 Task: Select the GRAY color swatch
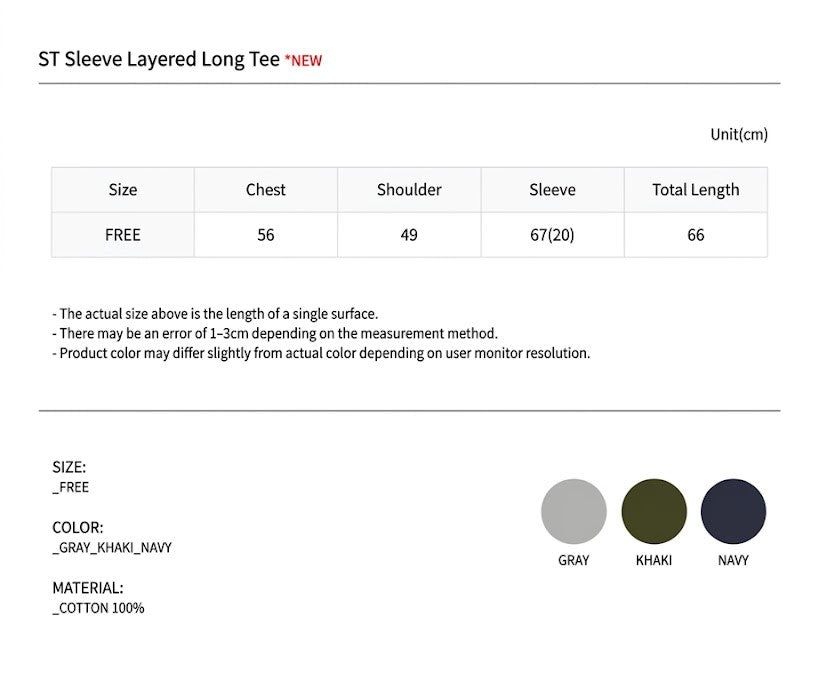(x=574, y=511)
